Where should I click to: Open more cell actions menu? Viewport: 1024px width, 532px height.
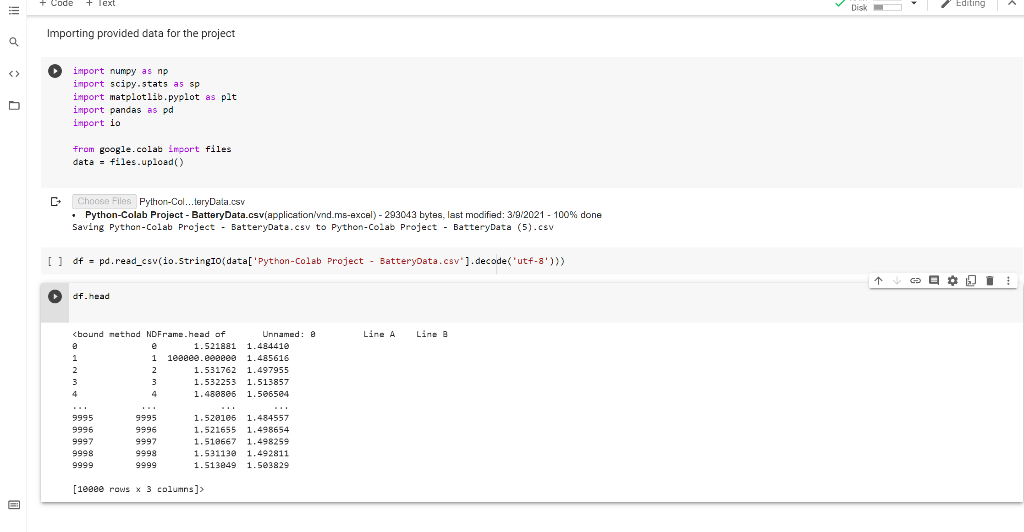pos(1008,281)
